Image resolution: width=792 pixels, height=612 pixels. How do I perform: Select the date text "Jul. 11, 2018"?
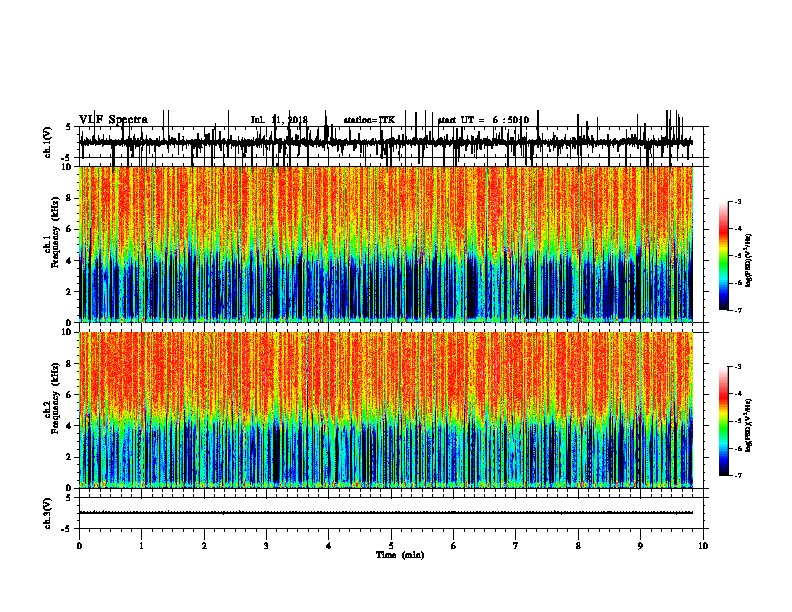279,120
